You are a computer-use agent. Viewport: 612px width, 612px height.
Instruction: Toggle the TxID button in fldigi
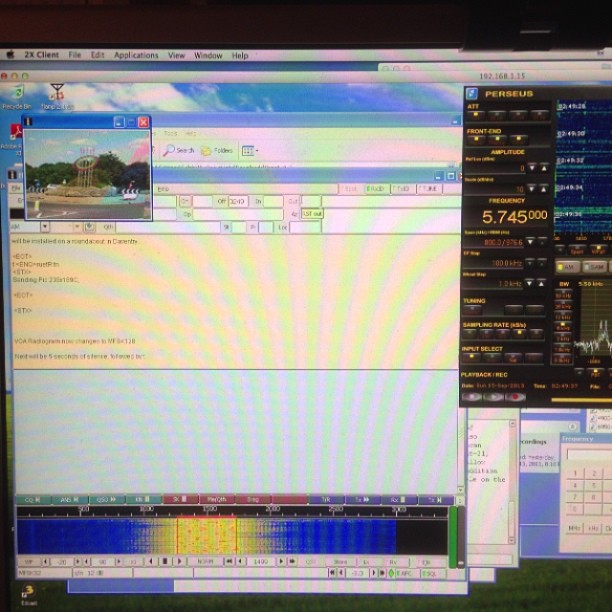click(x=402, y=189)
